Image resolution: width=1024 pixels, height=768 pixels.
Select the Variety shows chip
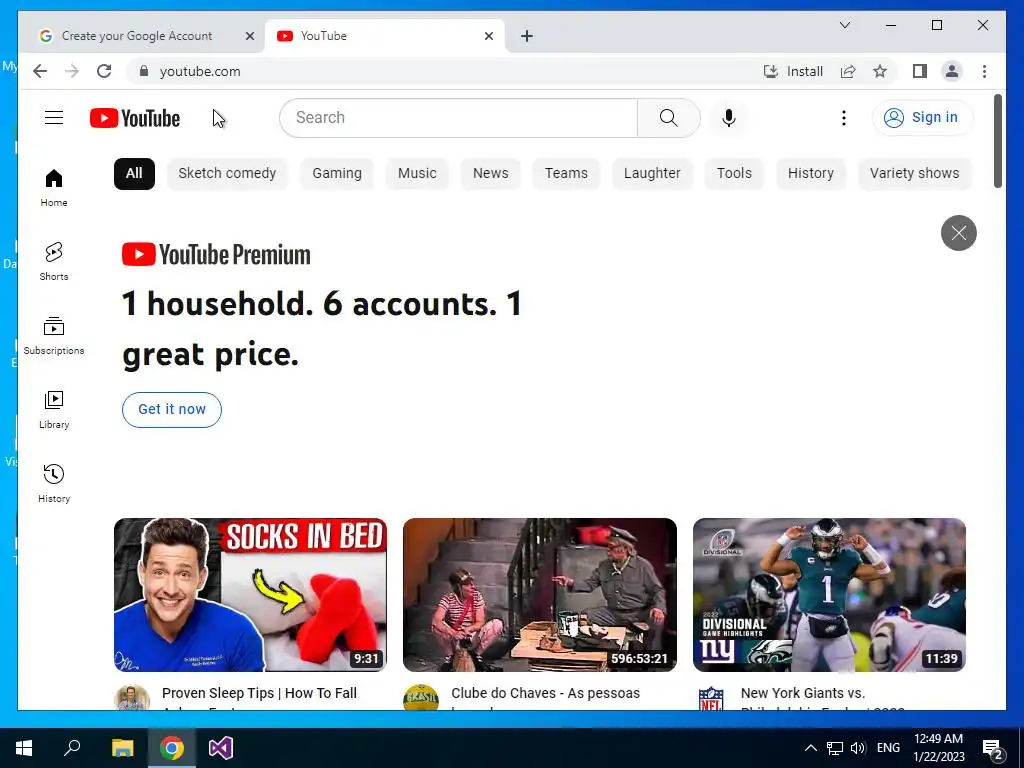pos(914,173)
